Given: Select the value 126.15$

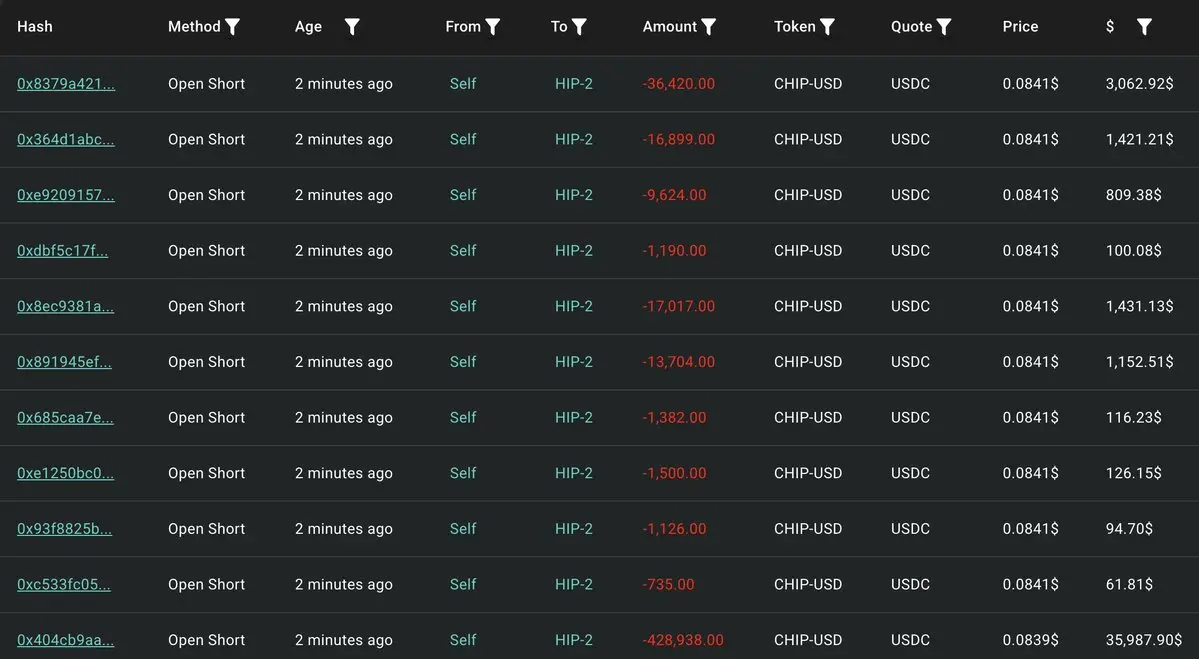Looking at the screenshot, I should [1133, 473].
